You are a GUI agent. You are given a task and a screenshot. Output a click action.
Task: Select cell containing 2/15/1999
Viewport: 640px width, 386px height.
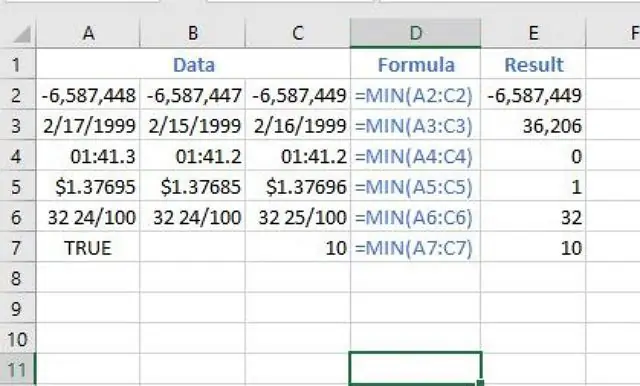[x=193, y=126]
